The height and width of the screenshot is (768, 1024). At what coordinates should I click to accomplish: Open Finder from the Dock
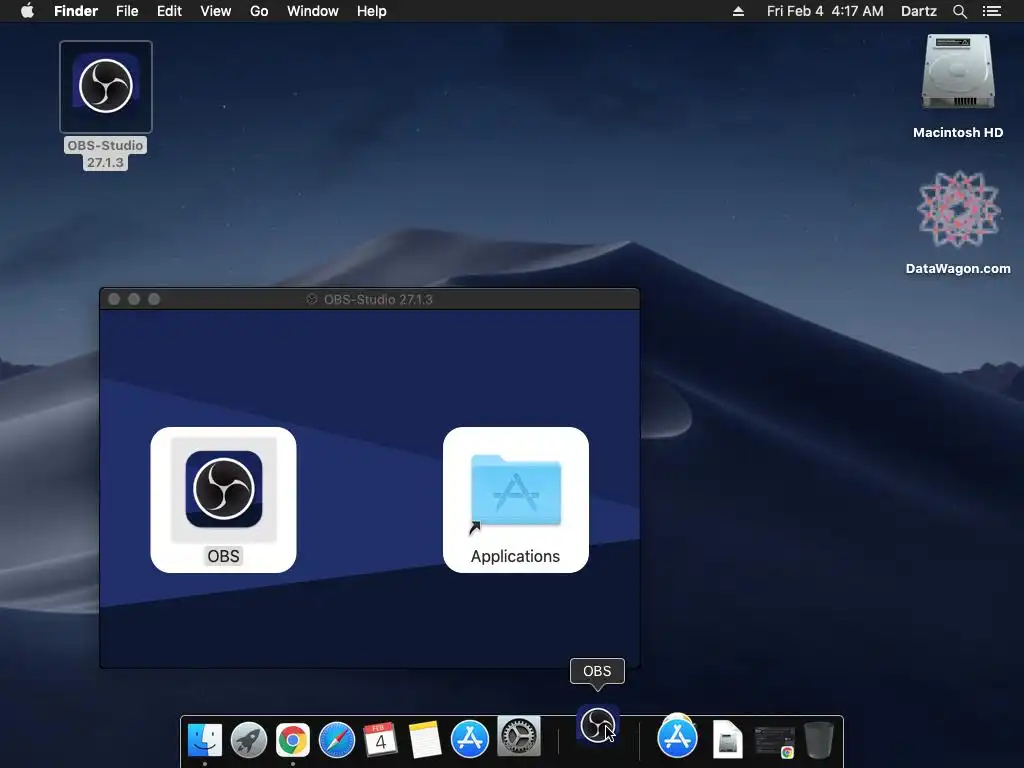(205, 739)
